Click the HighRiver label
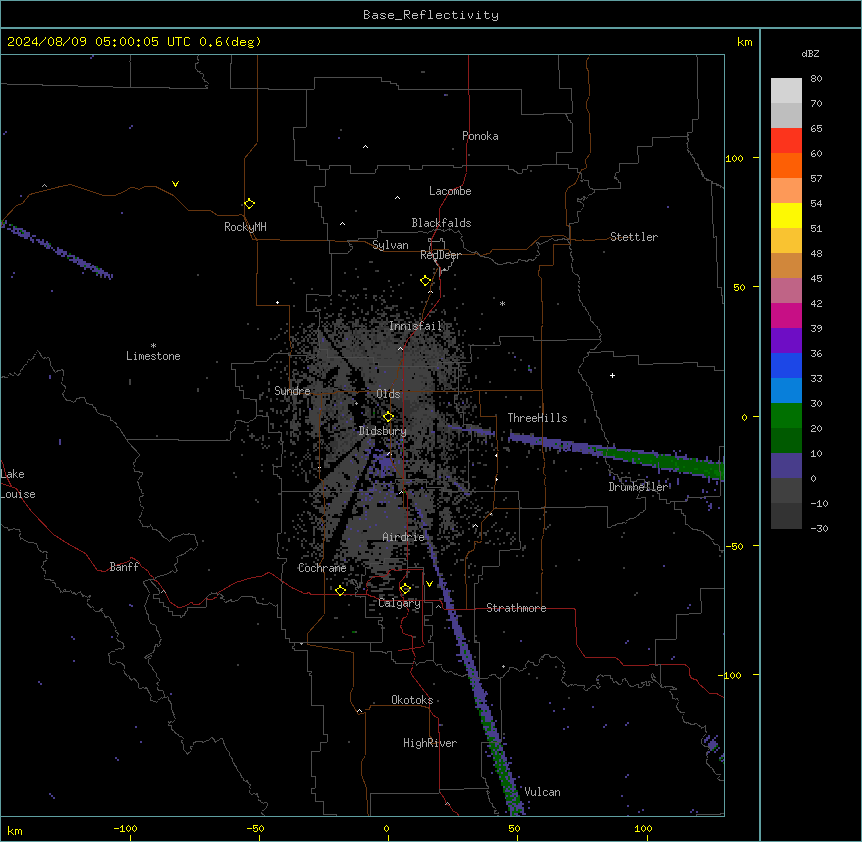 [430, 743]
